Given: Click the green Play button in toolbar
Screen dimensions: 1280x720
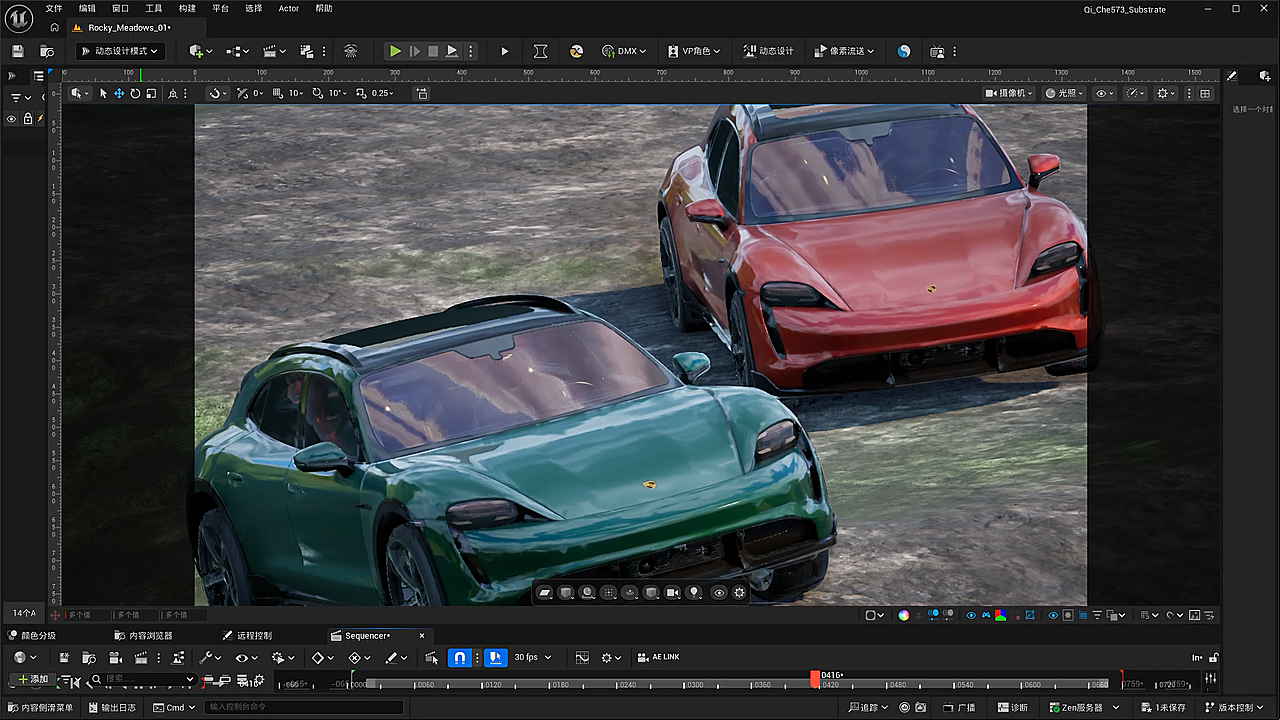Looking at the screenshot, I should click(395, 51).
